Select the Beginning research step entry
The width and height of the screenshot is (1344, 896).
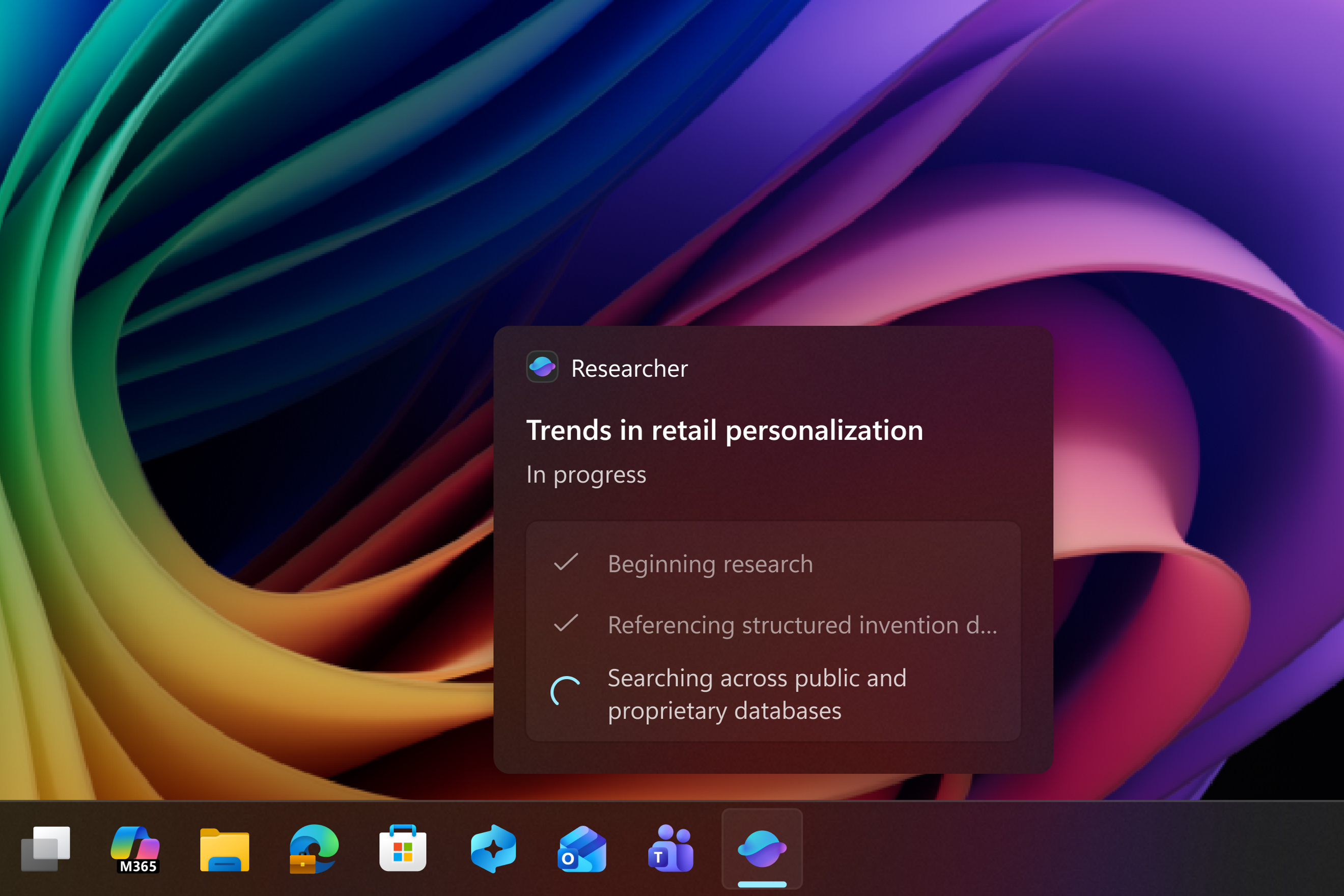click(710, 564)
